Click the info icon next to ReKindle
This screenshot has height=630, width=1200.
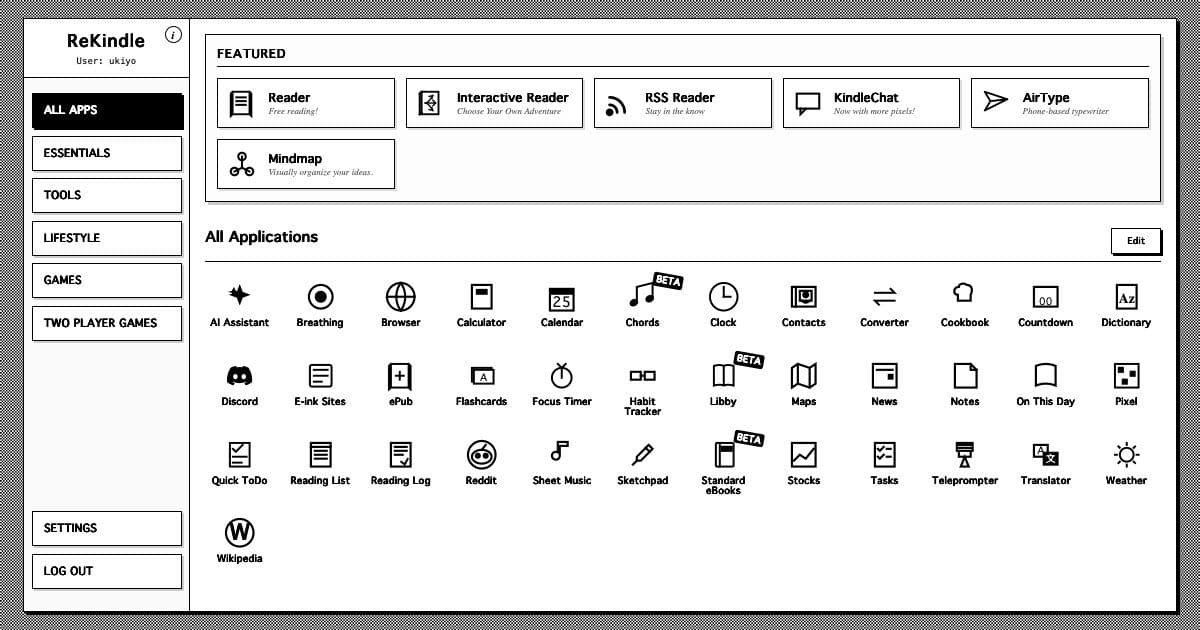coord(174,35)
